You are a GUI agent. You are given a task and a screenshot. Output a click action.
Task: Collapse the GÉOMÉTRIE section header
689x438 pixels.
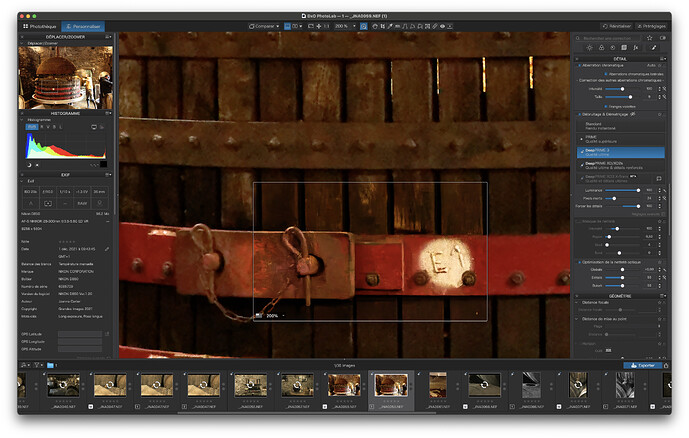(x=621, y=296)
